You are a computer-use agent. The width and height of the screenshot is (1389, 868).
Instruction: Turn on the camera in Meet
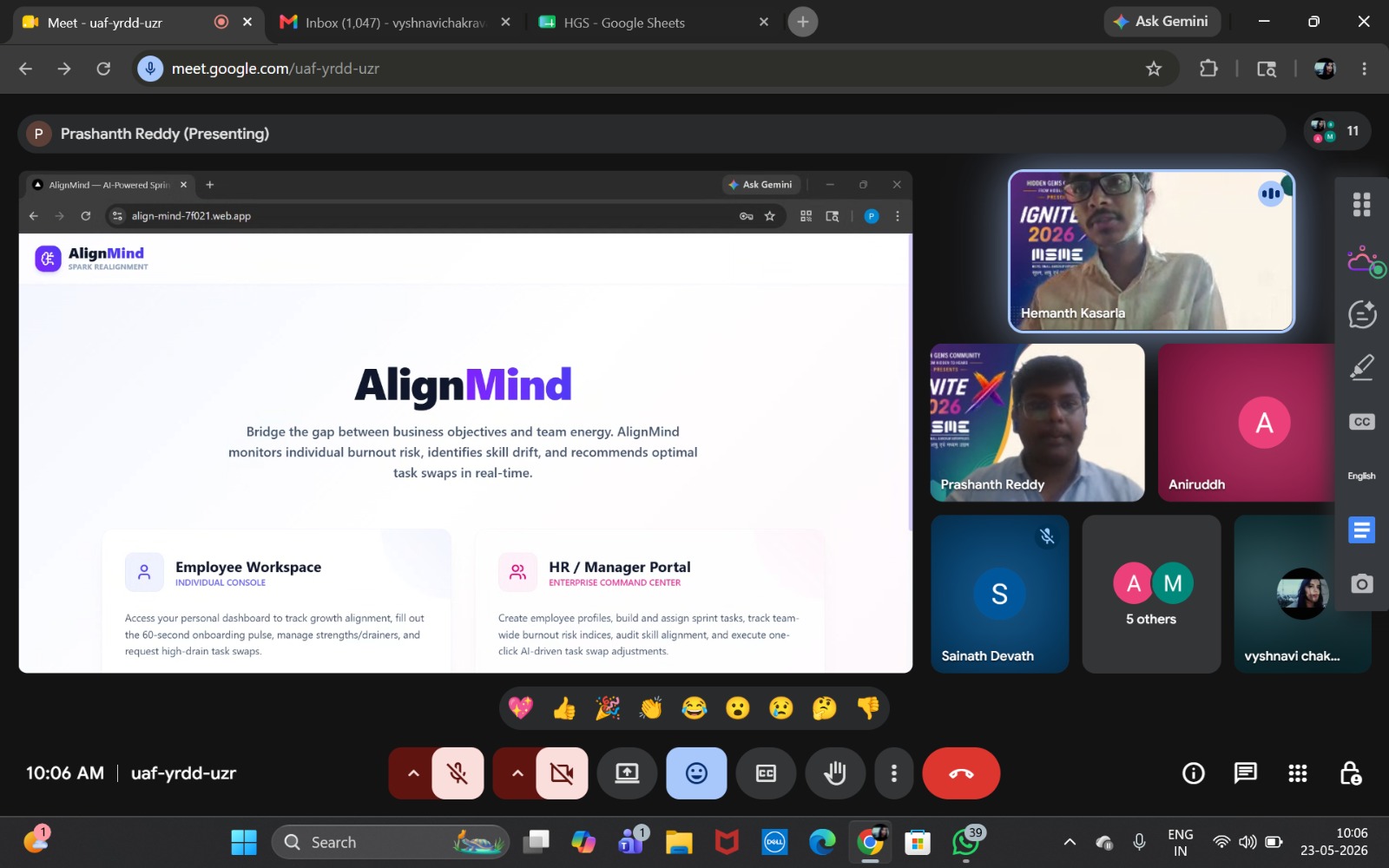click(x=562, y=773)
